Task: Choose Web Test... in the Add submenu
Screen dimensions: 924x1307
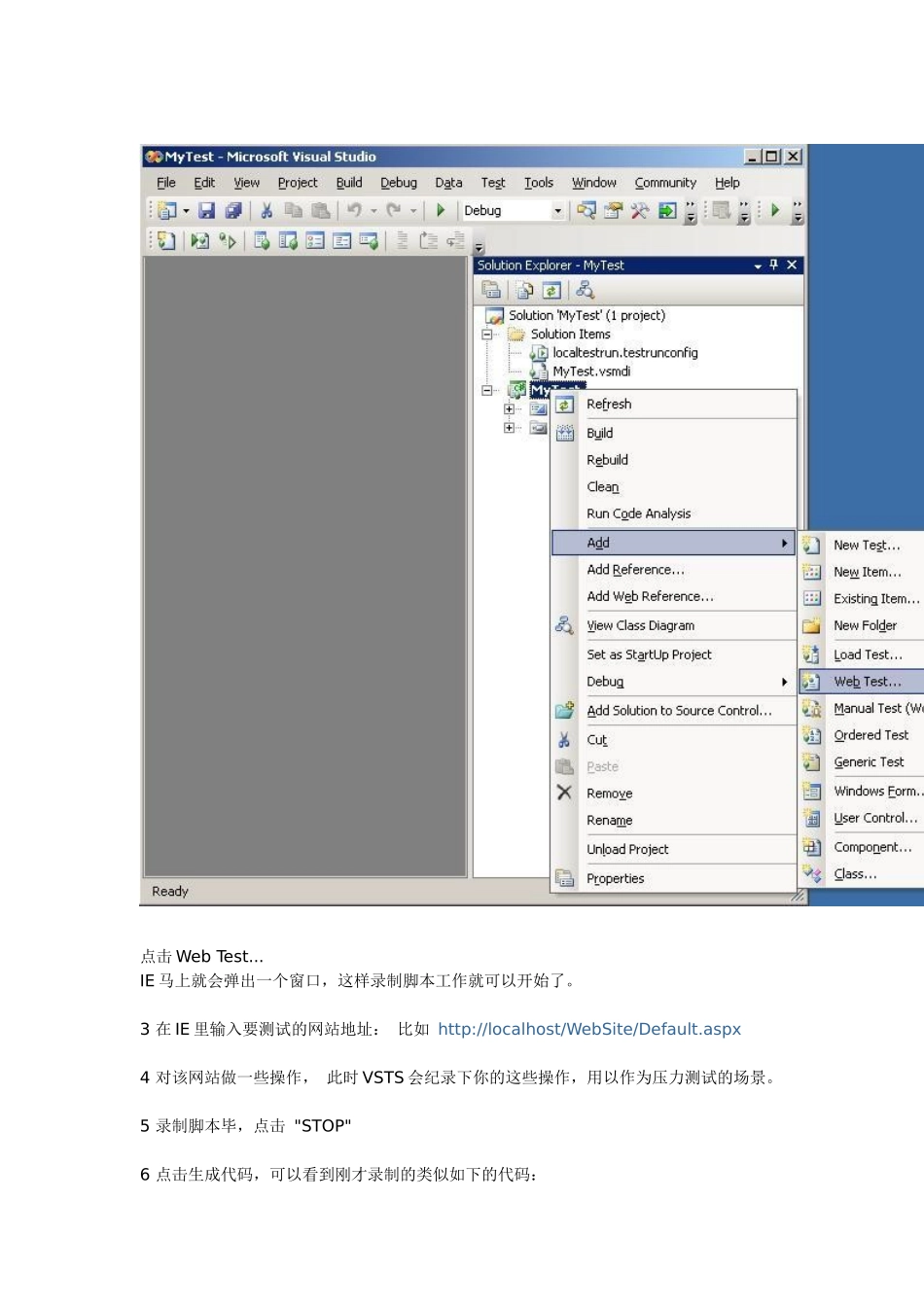Action: pos(862,682)
